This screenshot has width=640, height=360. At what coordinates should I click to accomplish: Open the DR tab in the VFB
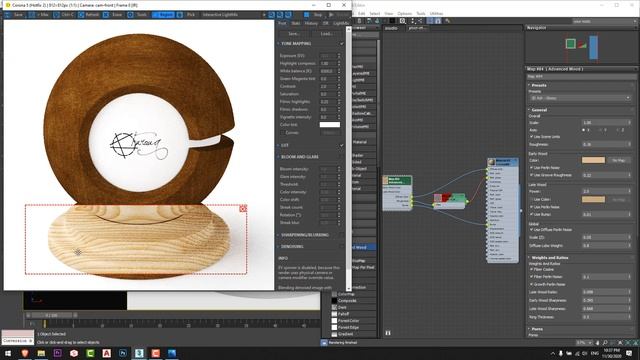tap(325, 24)
